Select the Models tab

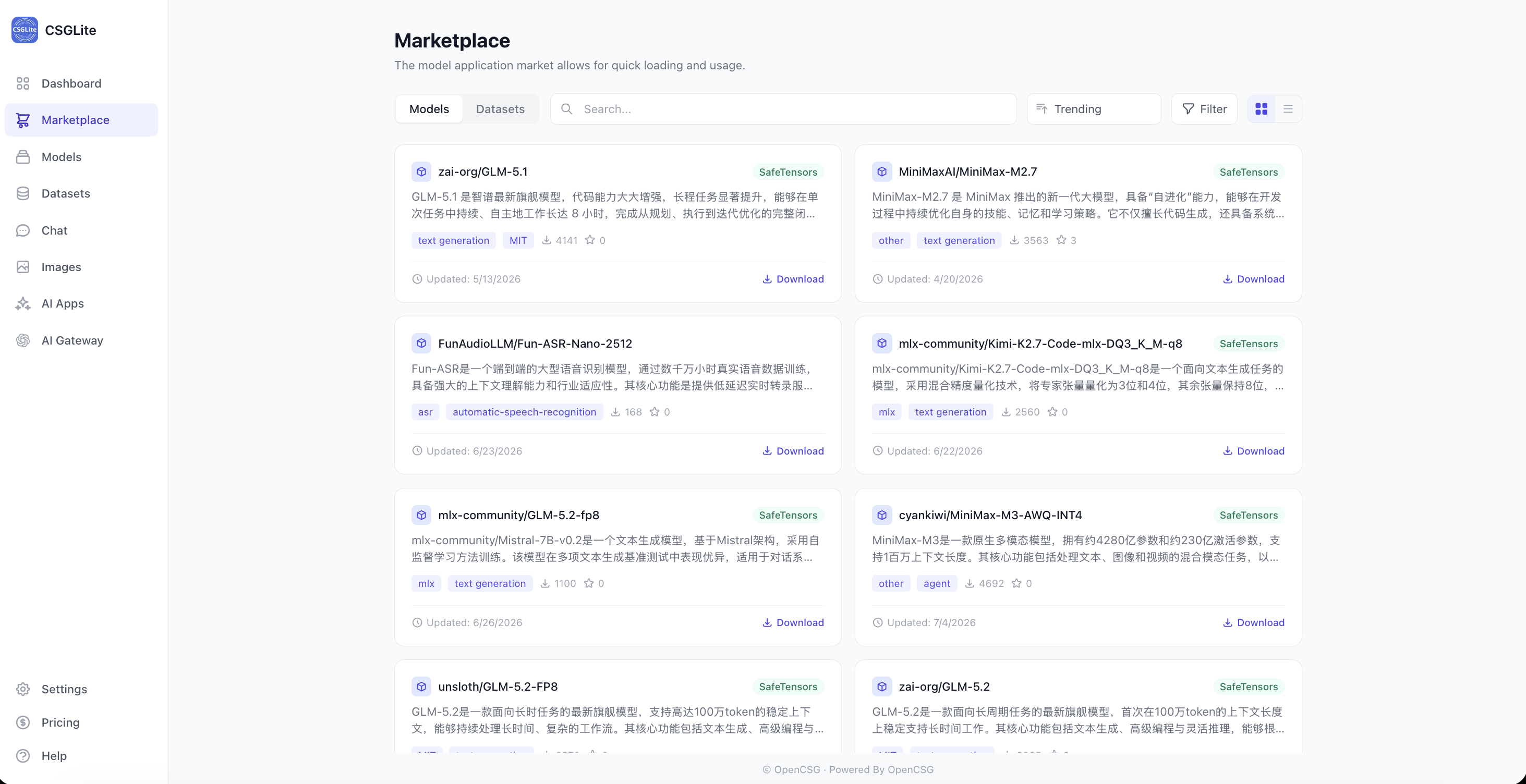(x=429, y=109)
